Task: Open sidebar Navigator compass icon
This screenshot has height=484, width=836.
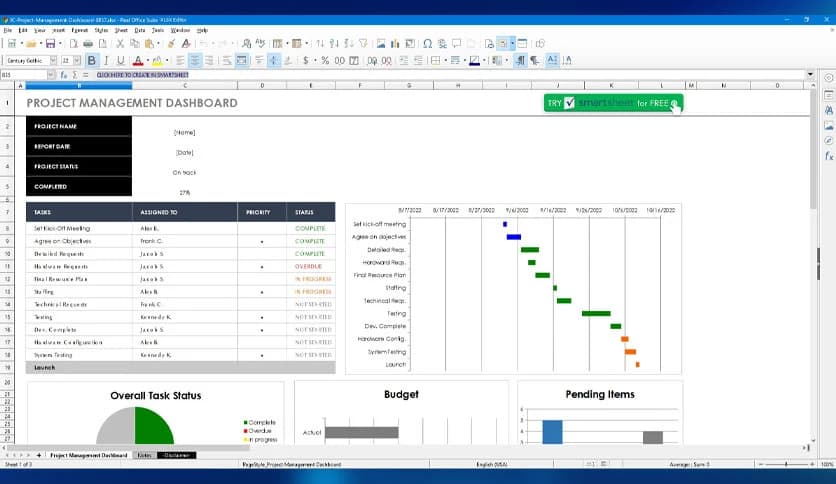Action: [829, 141]
